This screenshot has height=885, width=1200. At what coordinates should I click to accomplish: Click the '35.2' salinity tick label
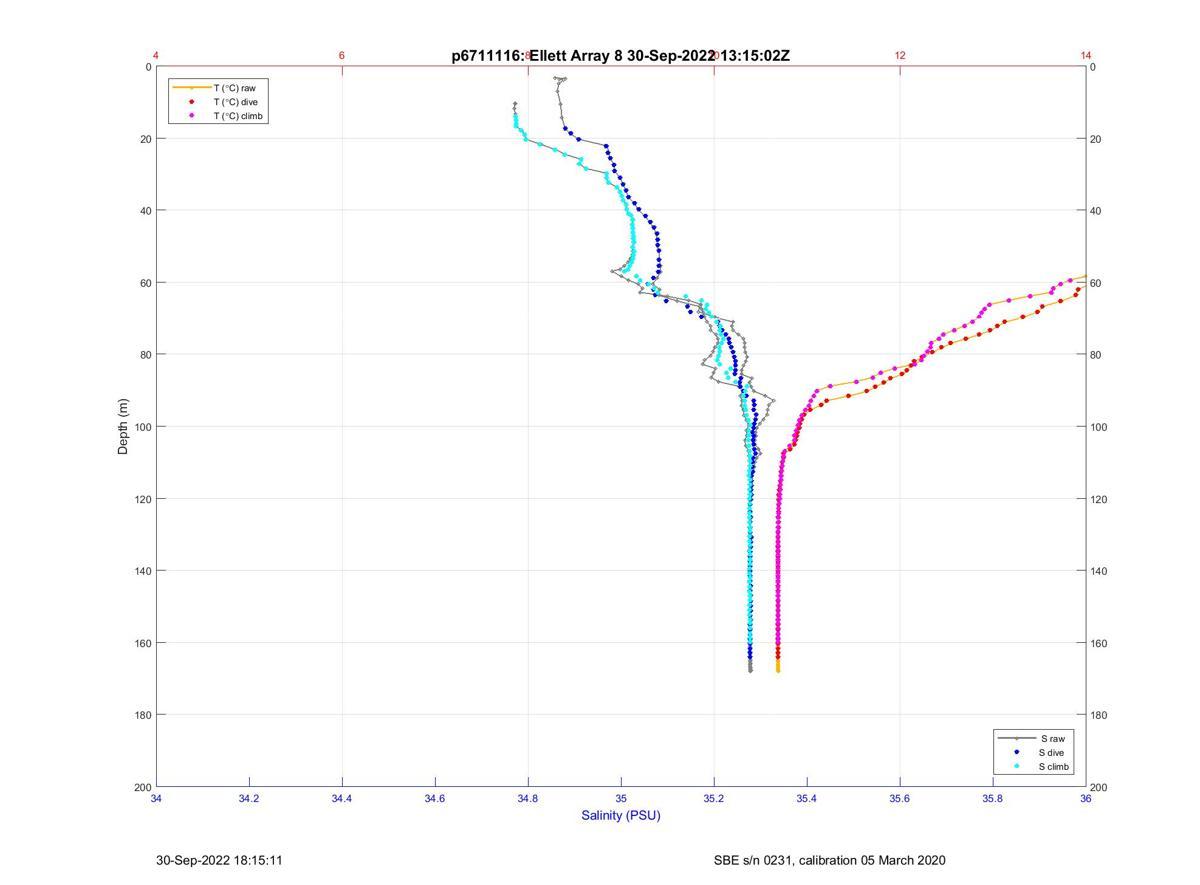tap(714, 798)
